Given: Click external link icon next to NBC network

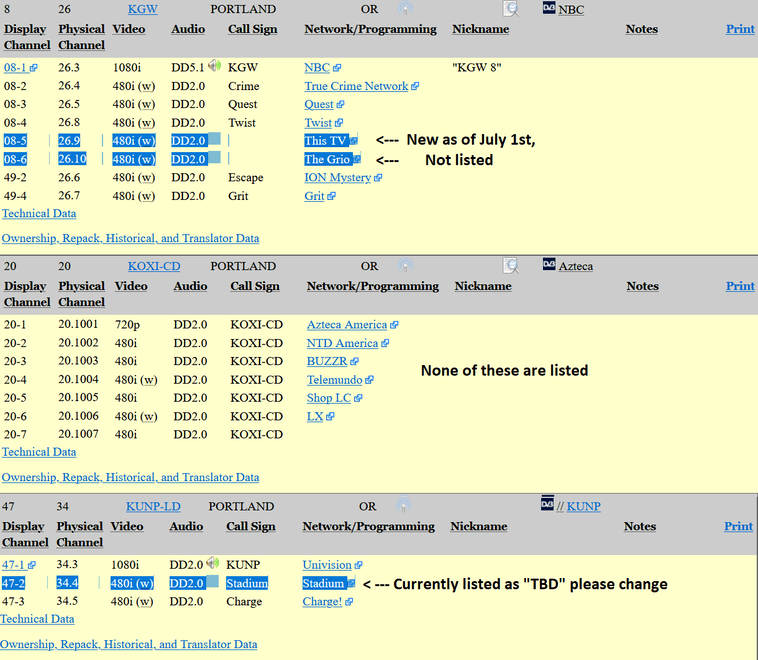Looking at the screenshot, I should (x=337, y=68).
